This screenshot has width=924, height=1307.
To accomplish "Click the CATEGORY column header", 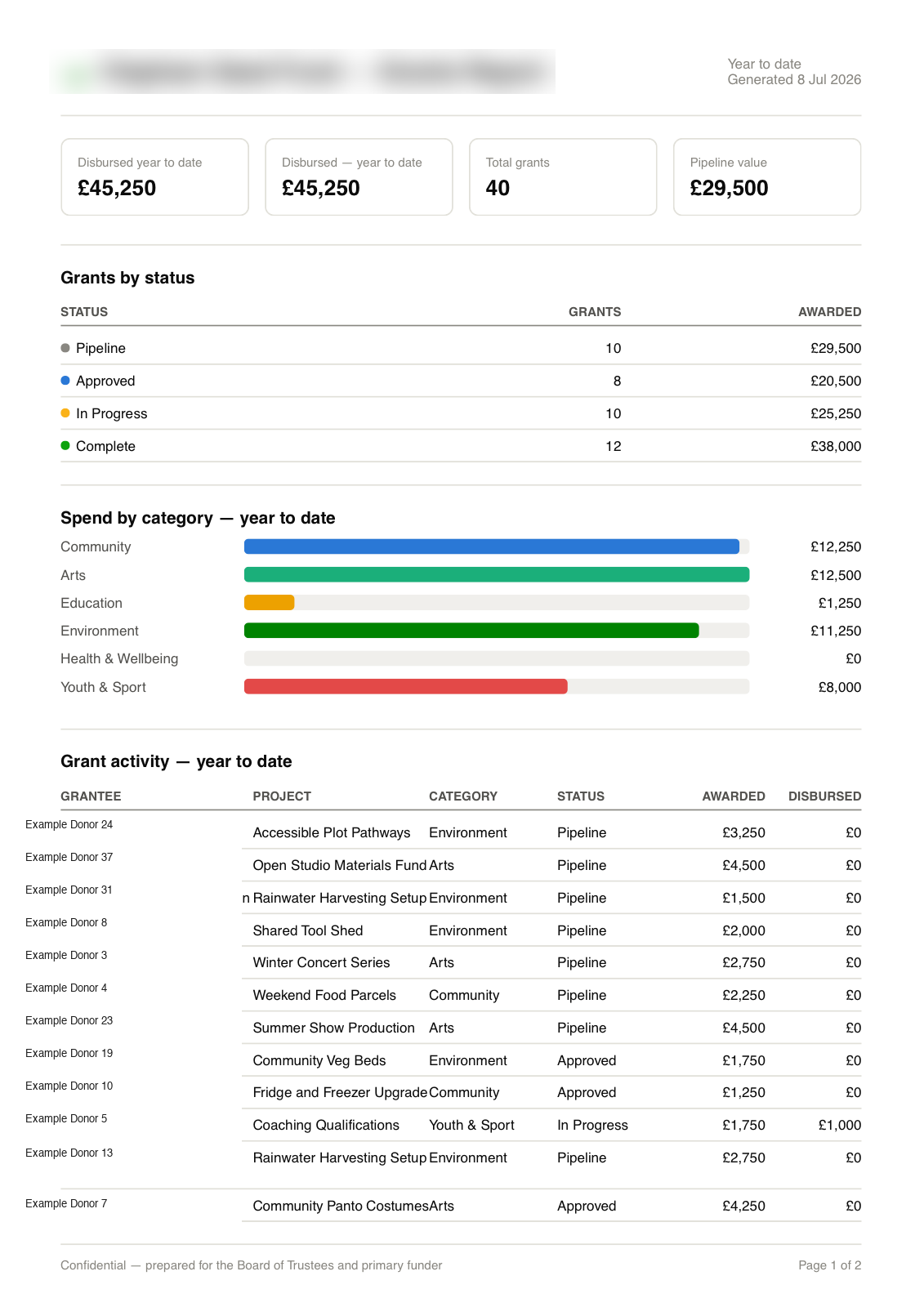I will pos(463,796).
